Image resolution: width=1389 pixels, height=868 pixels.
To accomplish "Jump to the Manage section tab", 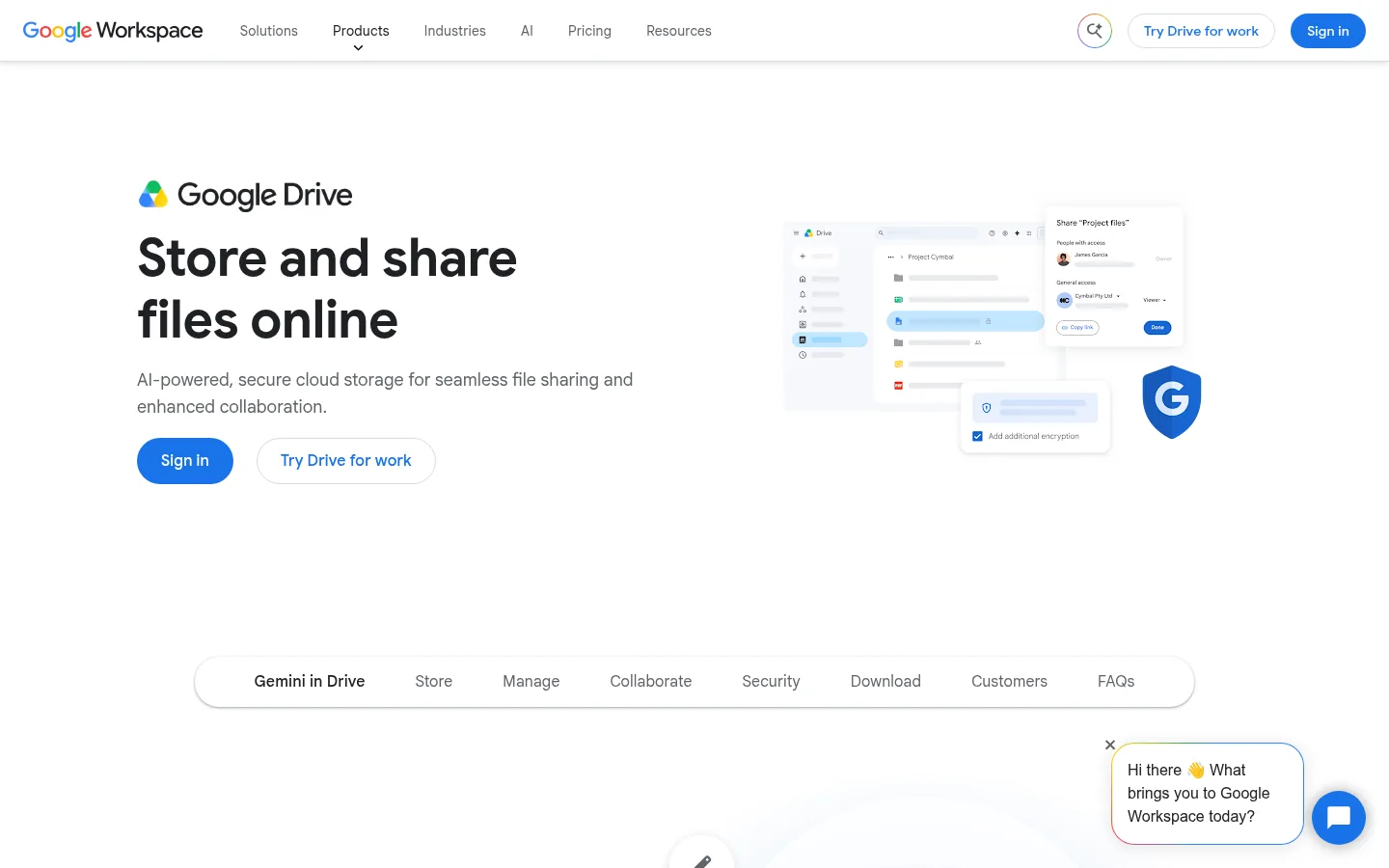I will (x=531, y=682).
